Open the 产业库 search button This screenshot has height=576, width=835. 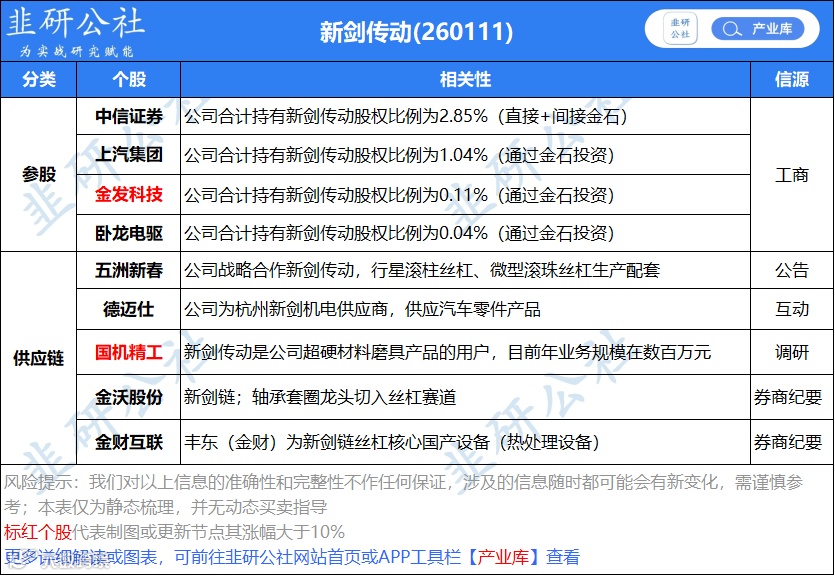pyautogui.click(x=758, y=29)
